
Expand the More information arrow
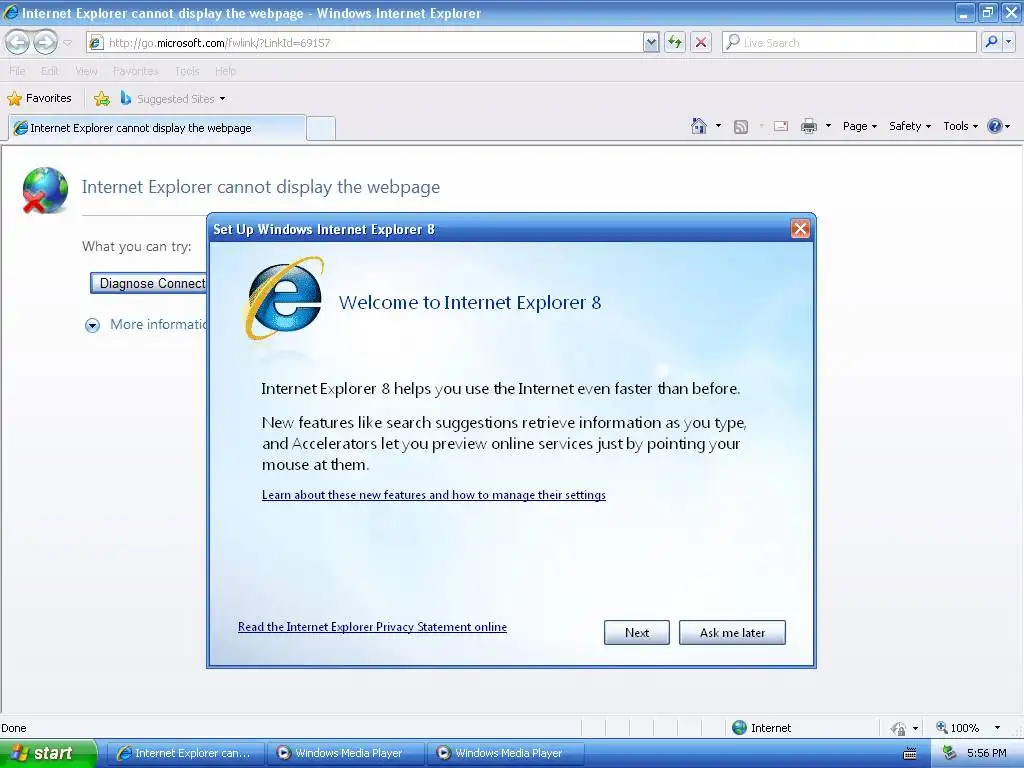92,325
